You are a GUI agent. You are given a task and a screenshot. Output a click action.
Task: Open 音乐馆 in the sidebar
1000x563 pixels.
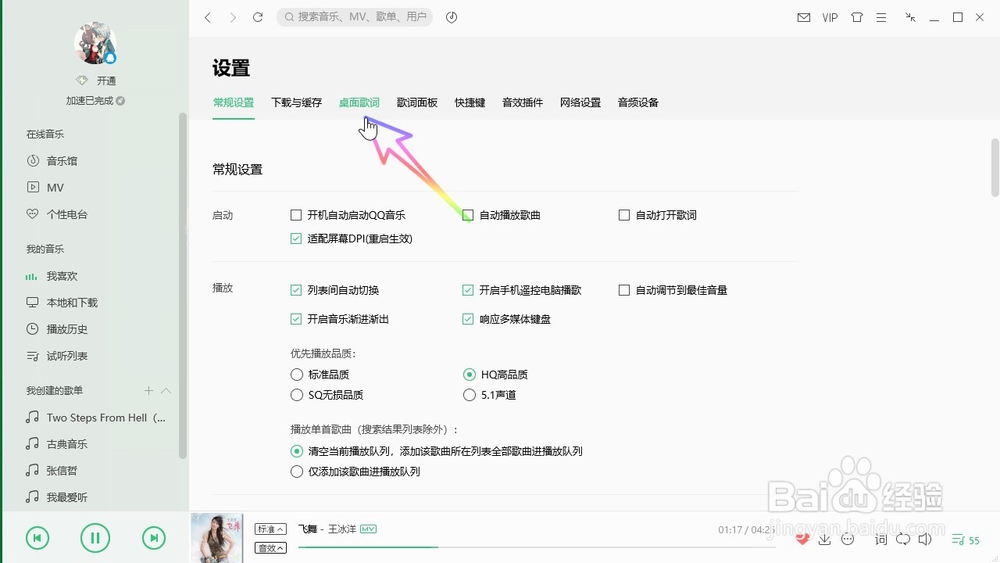coord(62,161)
